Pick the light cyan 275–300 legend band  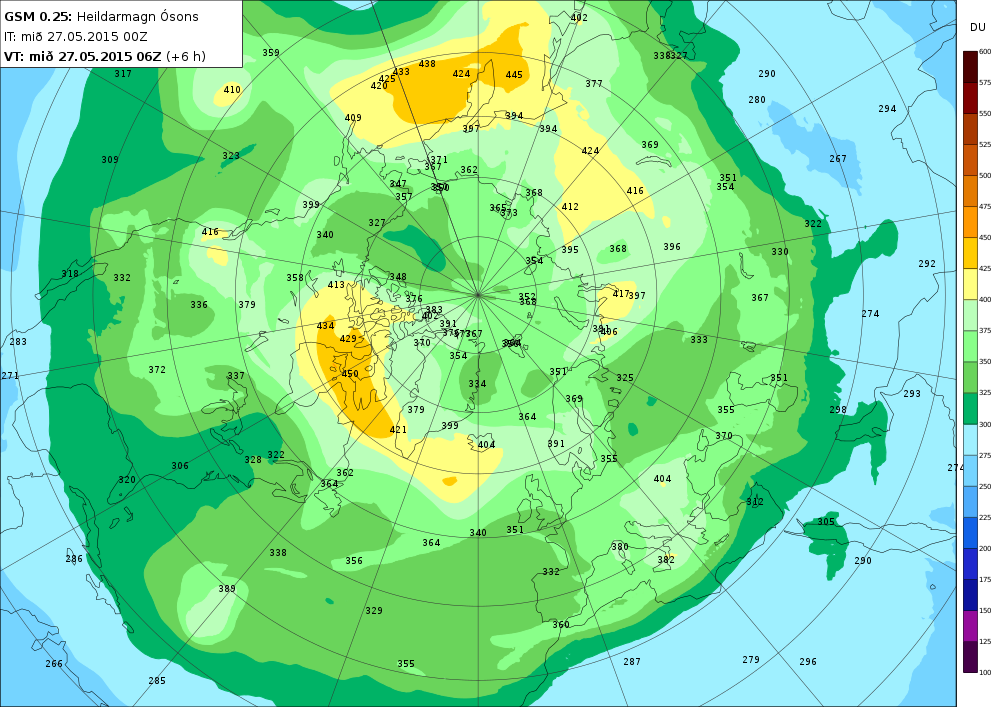[970, 440]
